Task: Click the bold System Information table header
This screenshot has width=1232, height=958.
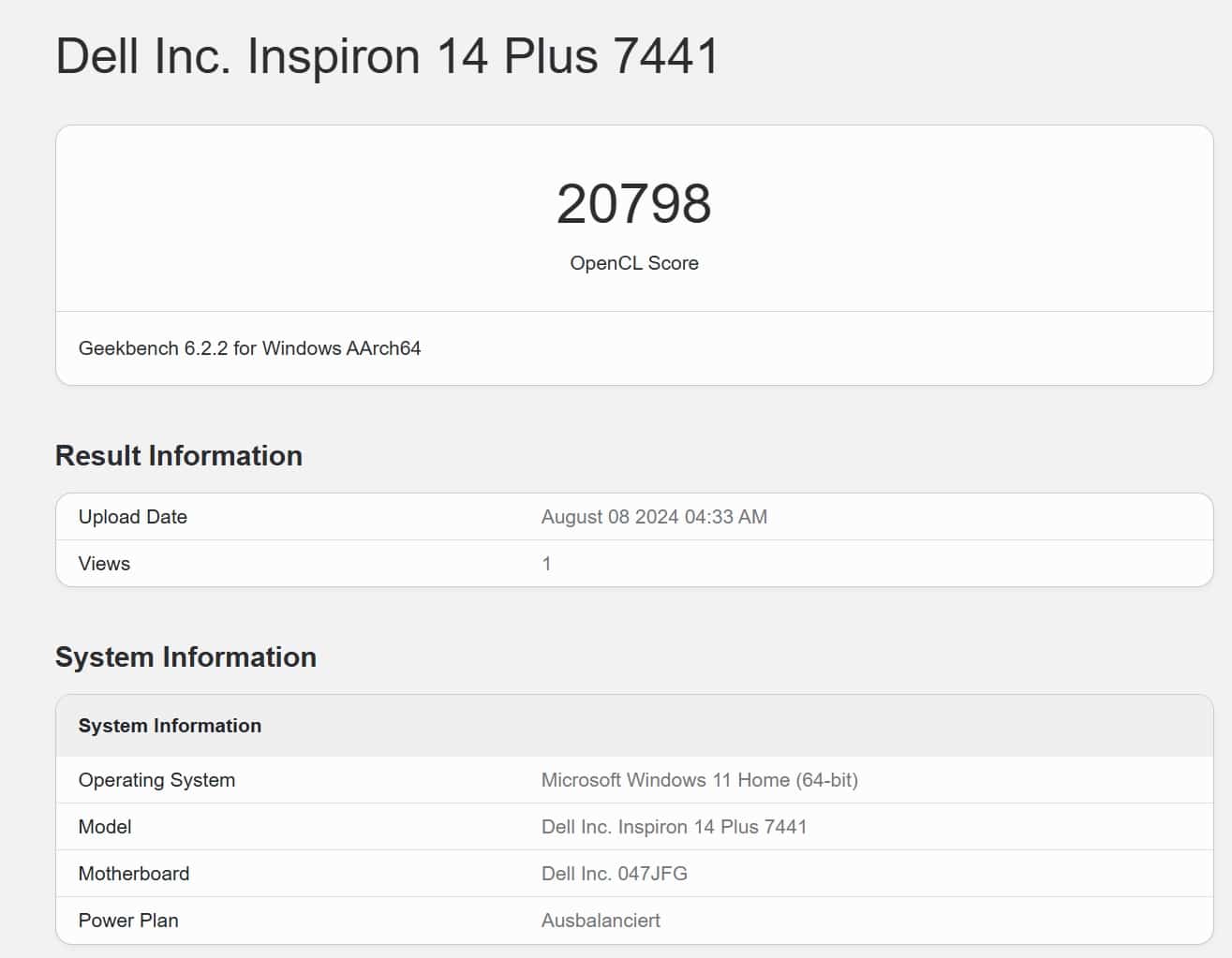Action: pyautogui.click(x=170, y=726)
